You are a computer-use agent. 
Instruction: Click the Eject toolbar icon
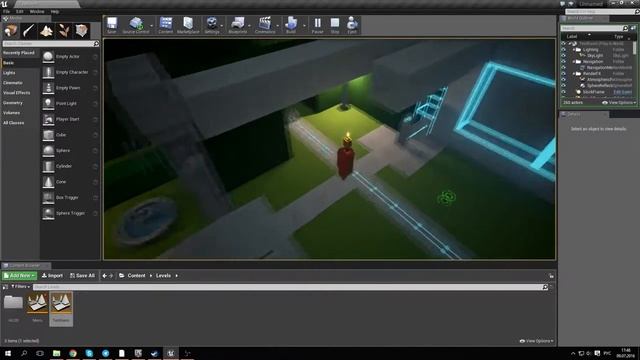352,25
